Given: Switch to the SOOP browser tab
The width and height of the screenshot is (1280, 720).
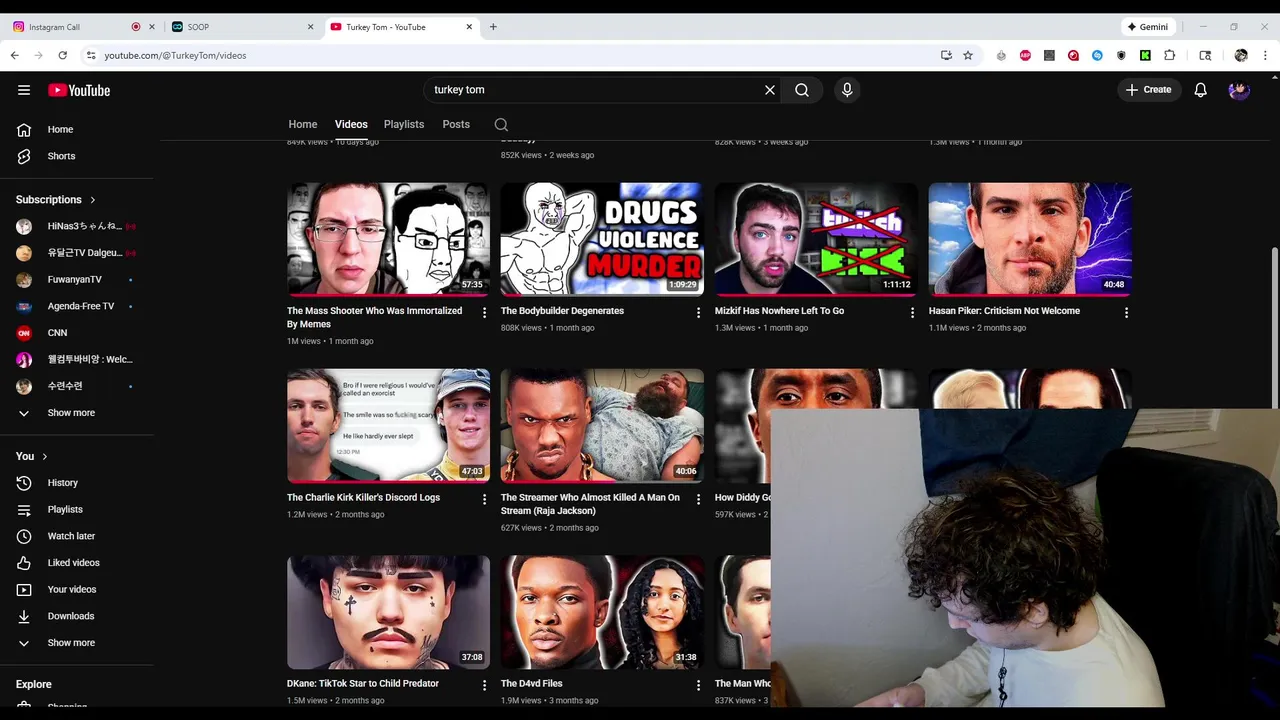Looking at the screenshot, I should tap(242, 27).
